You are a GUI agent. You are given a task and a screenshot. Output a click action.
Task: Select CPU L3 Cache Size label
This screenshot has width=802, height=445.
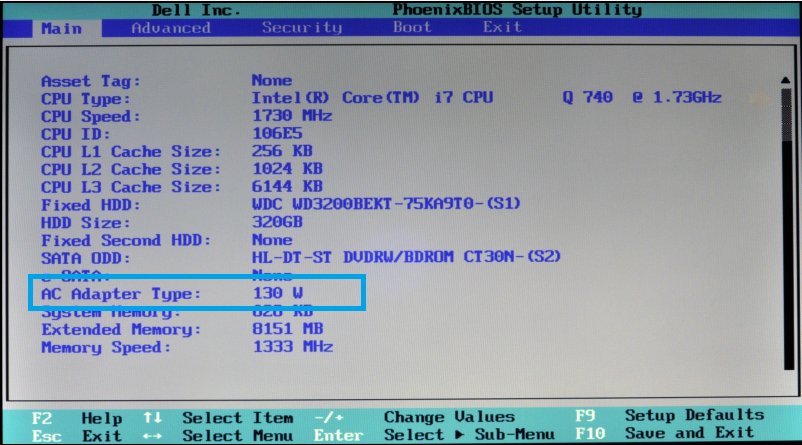[130, 187]
